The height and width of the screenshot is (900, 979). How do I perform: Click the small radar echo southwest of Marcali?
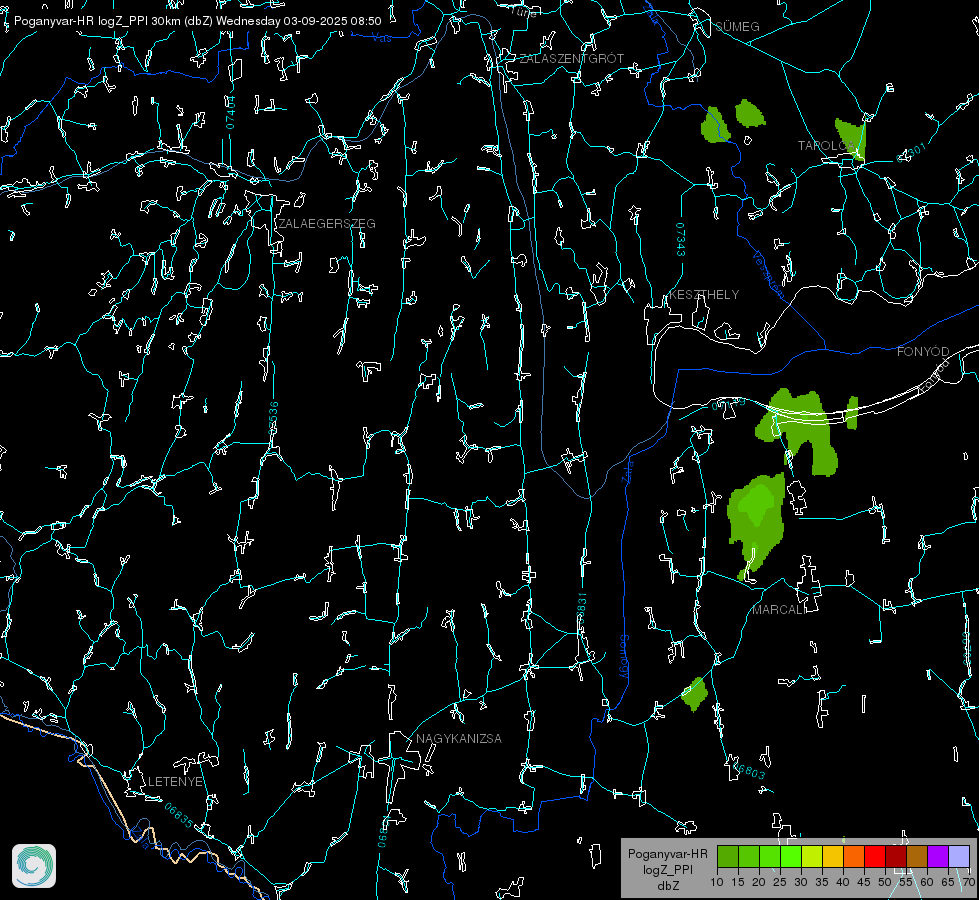click(694, 693)
